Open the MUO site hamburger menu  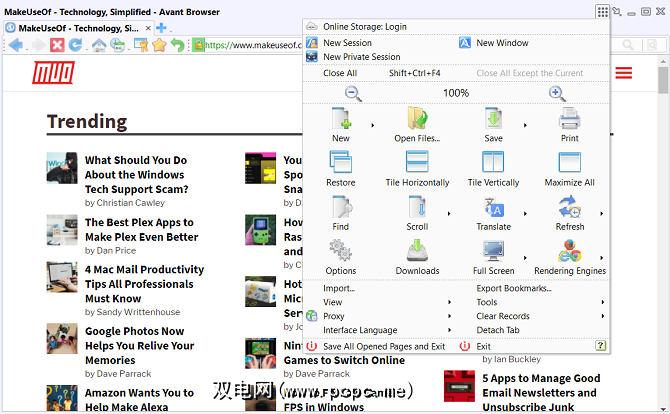(623, 73)
